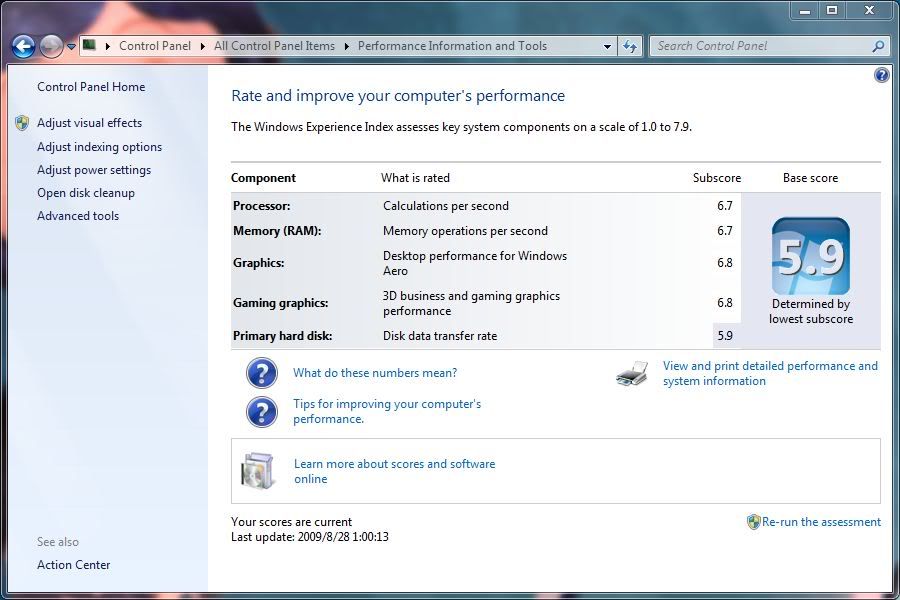
Task: Select 'All Control Panel Items' breadcrumb
Action: 274,46
